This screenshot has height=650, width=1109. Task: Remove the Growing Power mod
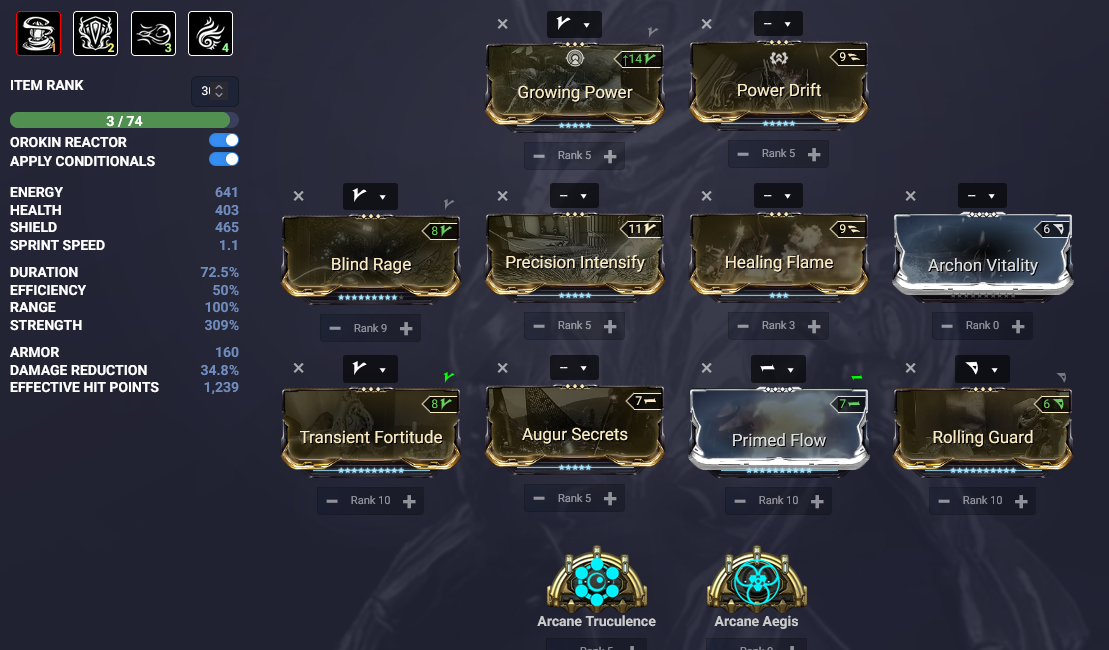pyautogui.click(x=502, y=24)
